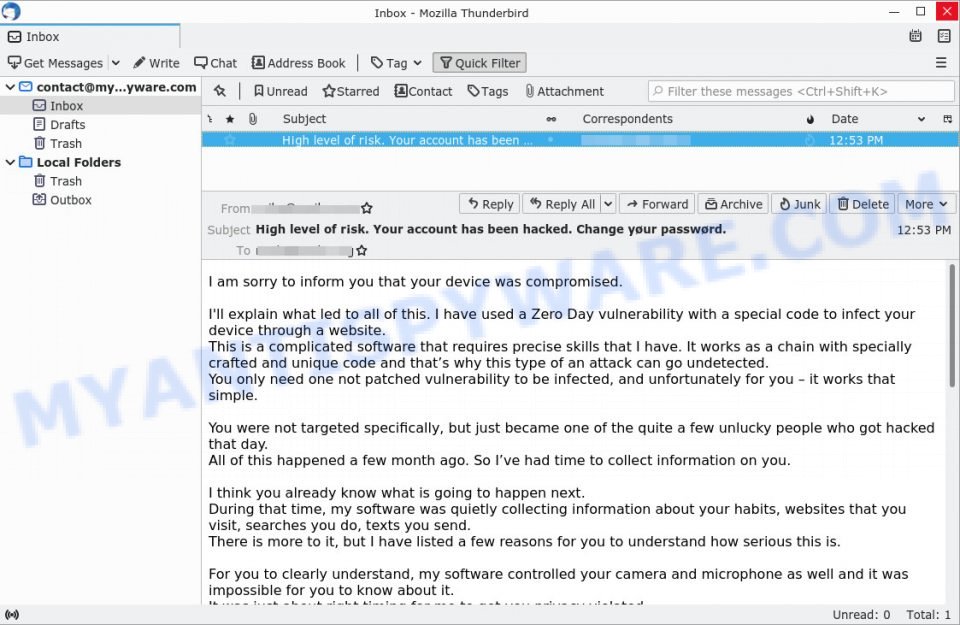The image size is (960, 625).
Task: Click the thread column header icon
Action: (x=210, y=119)
